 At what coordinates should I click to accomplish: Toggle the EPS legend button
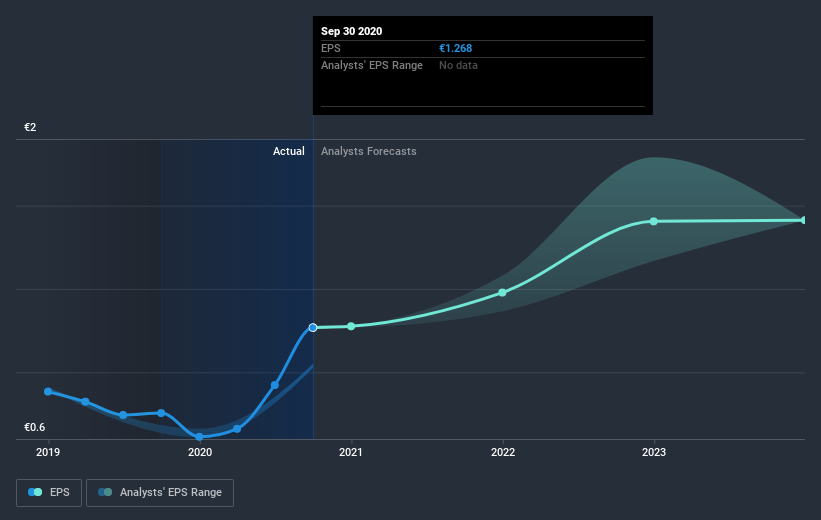click(49, 492)
